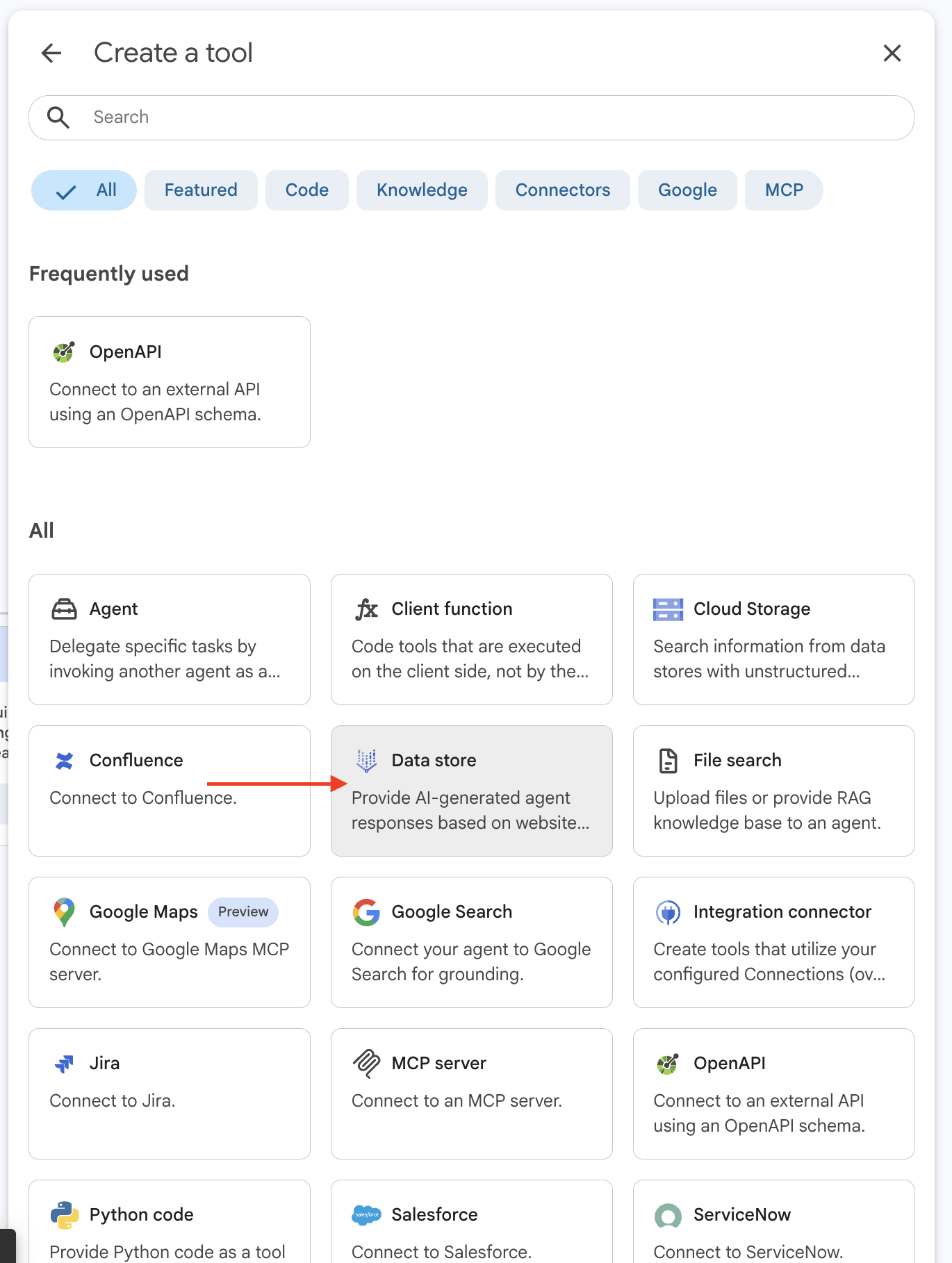Click the Confluence card title
This screenshot has height=1263, width=952.
(136, 761)
